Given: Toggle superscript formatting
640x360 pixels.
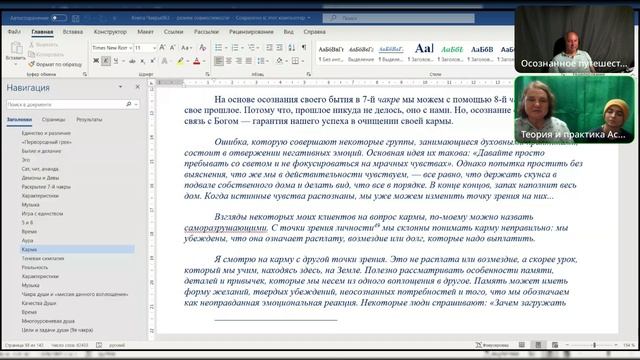Looking at the screenshot, I should pos(153,61).
